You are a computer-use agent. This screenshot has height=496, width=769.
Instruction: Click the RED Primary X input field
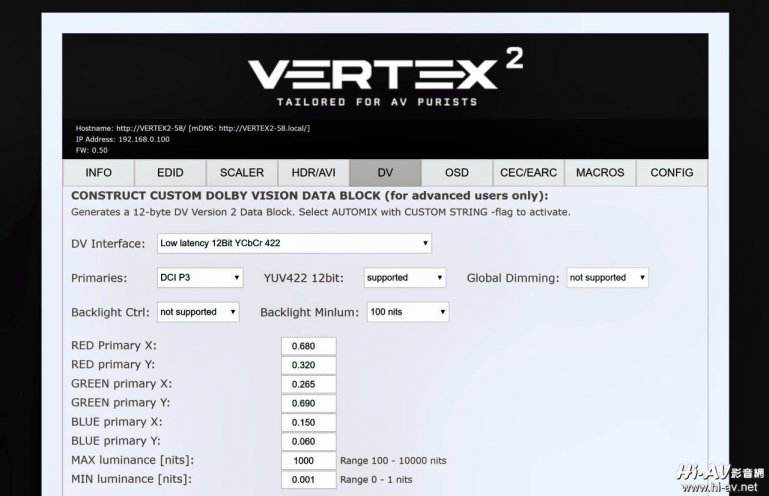click(309, 346)
